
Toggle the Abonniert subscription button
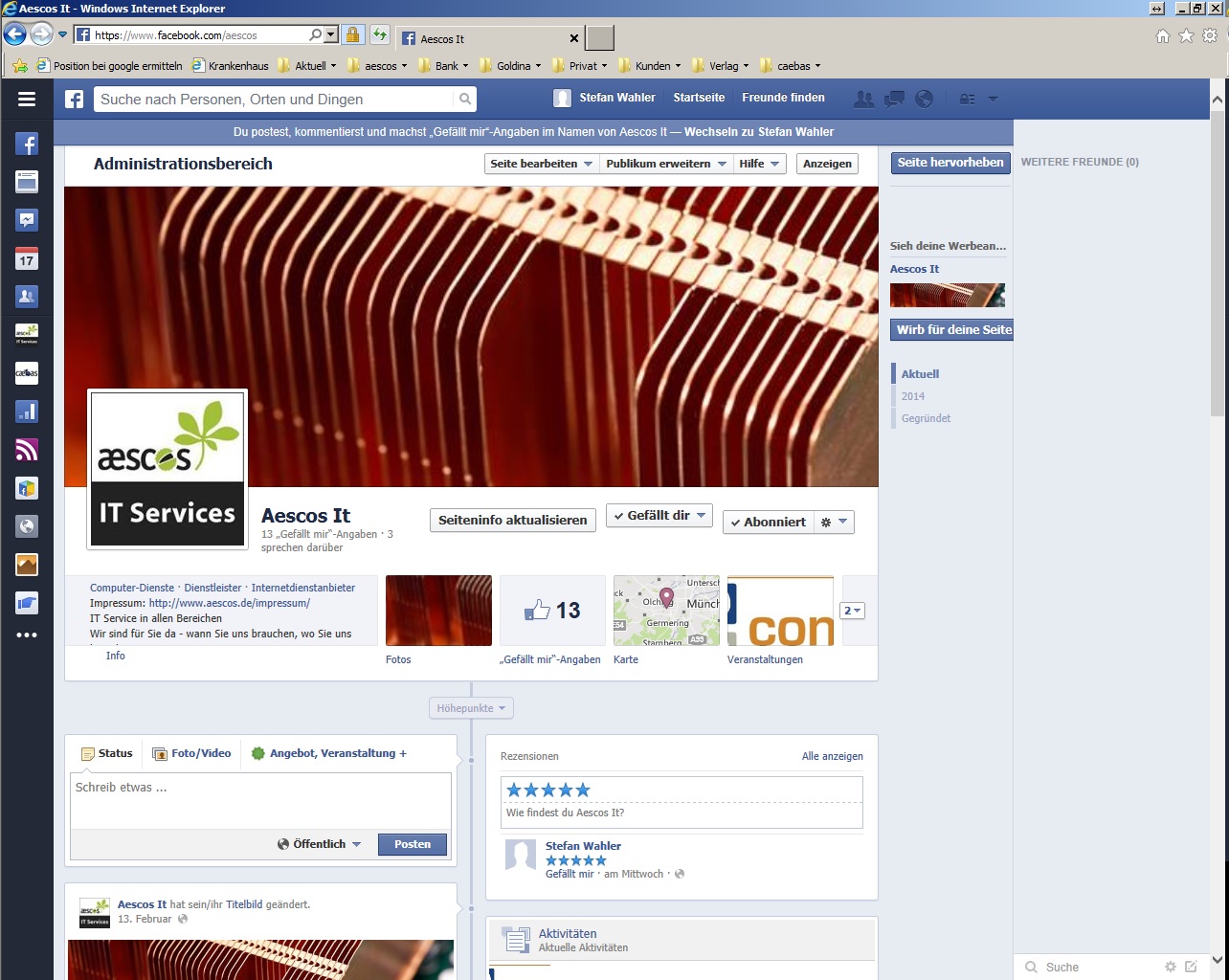click(768, 522)
